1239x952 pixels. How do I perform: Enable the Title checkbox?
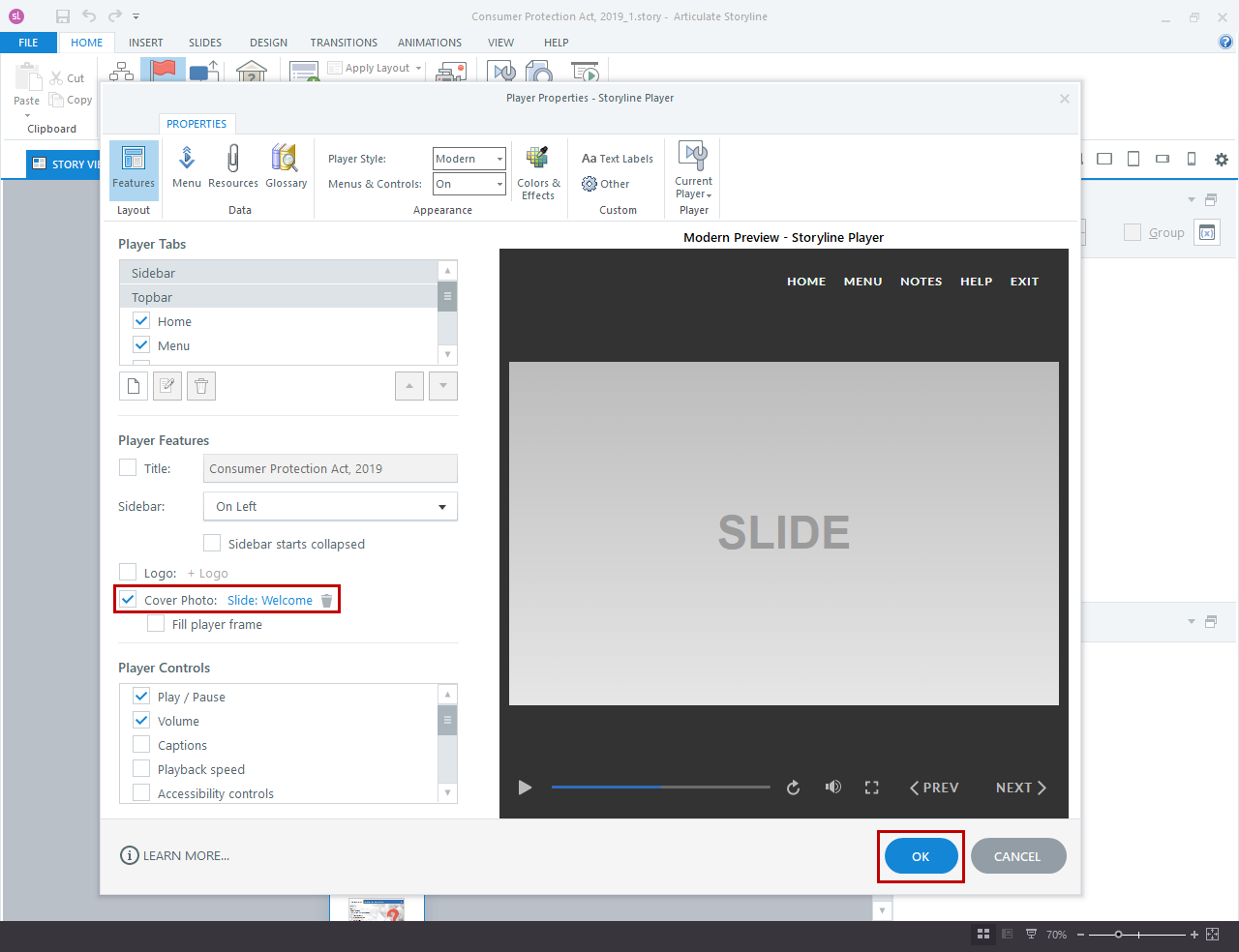128,468
